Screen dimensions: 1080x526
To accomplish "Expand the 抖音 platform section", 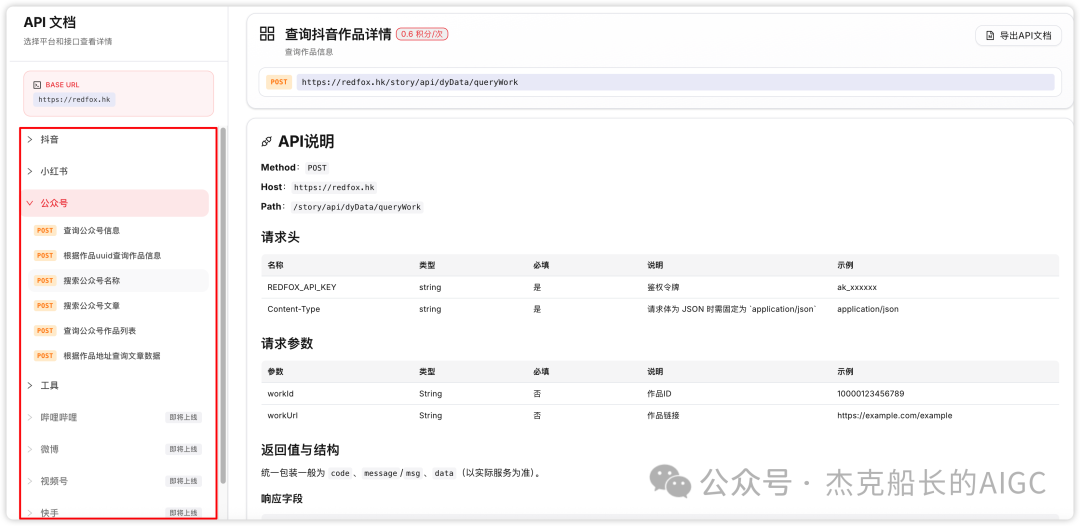I will tap(115, 139).
